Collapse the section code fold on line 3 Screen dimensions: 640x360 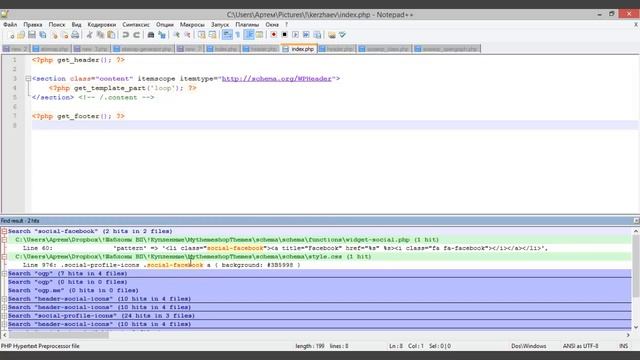tap(28, 78)
